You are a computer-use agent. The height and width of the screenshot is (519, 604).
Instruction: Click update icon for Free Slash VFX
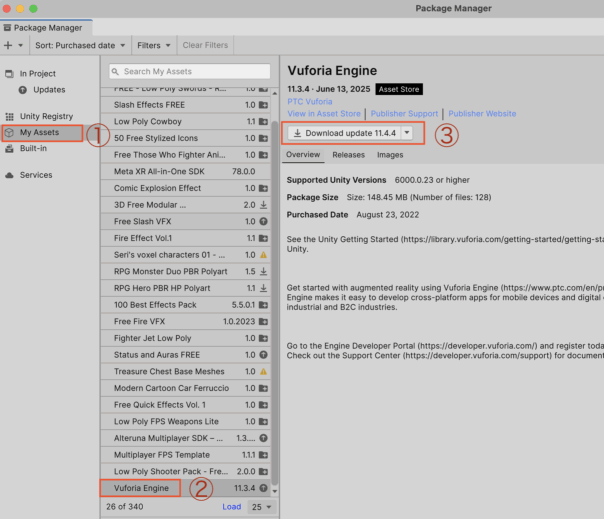pyautogui.click(x=263, y=222)
